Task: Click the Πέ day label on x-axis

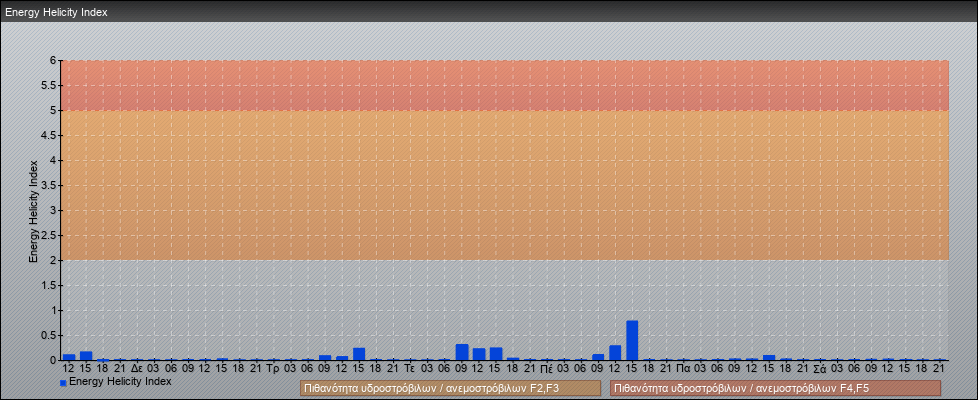Action: pos(546,369)
